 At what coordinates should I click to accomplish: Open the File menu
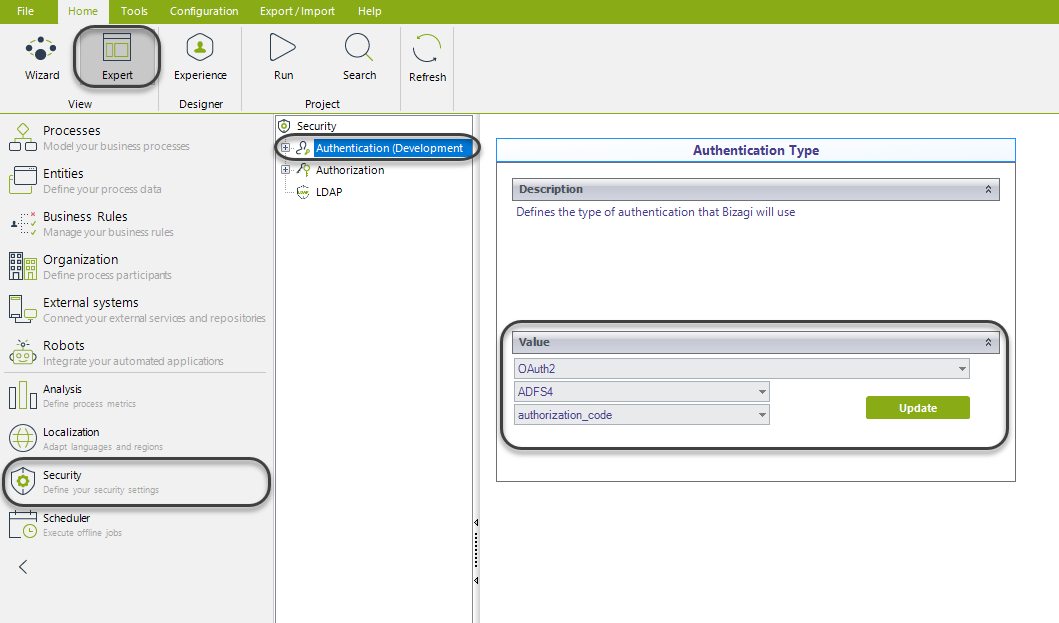[x=25, y=11]
